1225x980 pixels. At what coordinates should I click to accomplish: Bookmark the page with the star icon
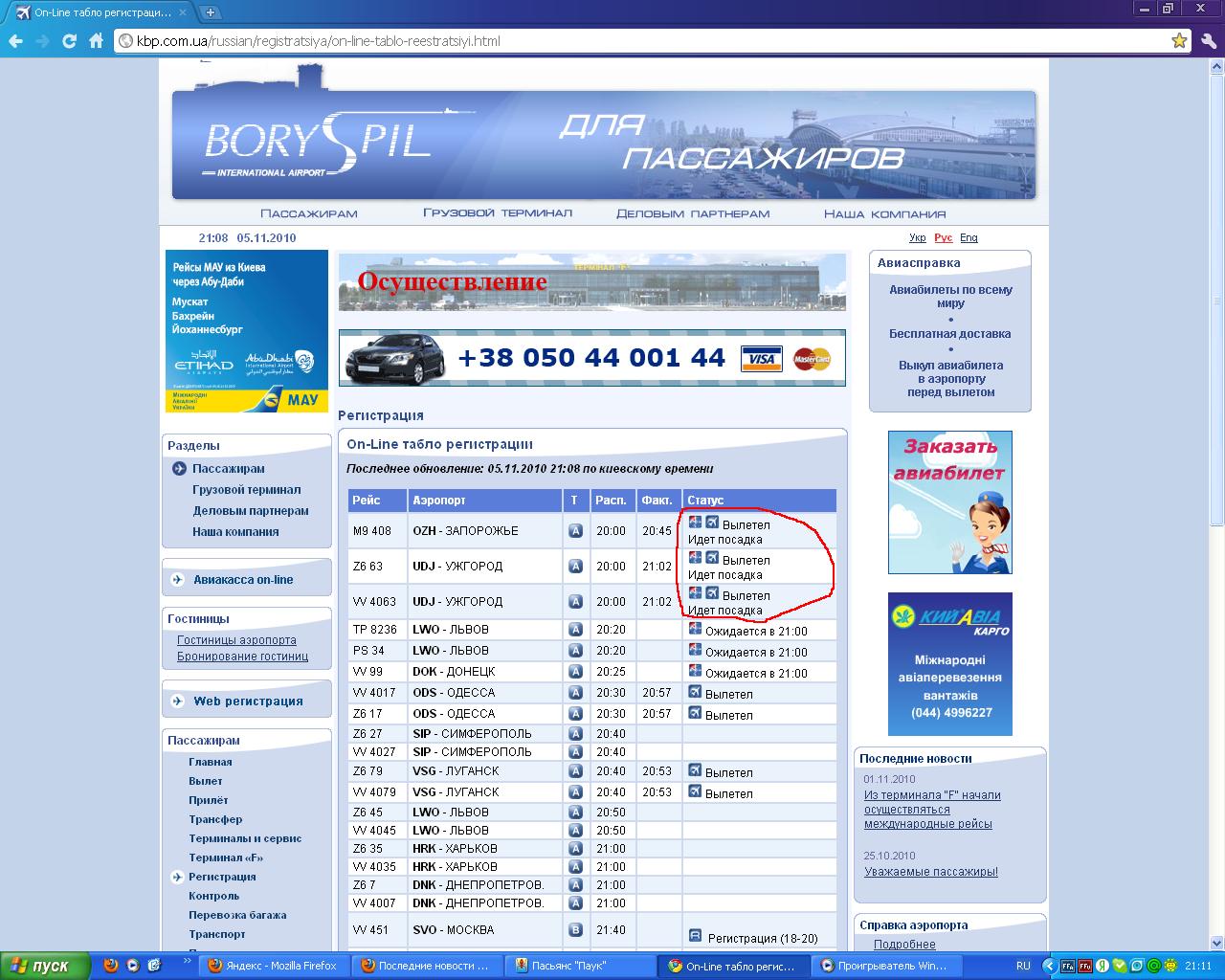pyautogui.click(x=1180, y=41)
